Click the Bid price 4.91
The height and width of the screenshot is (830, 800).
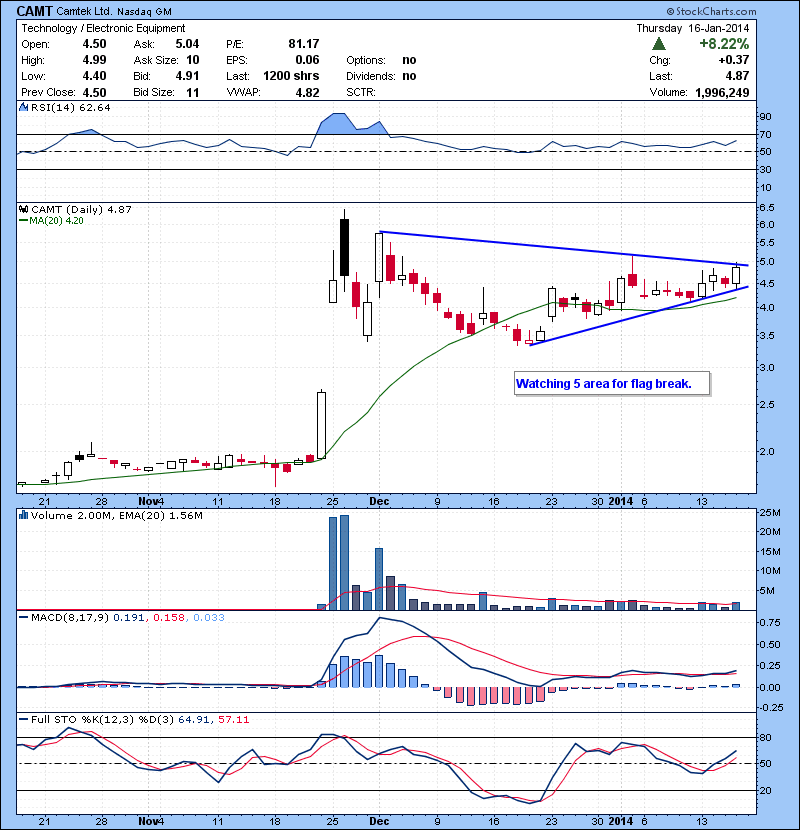pyautogui.click(x=187, y=76)
